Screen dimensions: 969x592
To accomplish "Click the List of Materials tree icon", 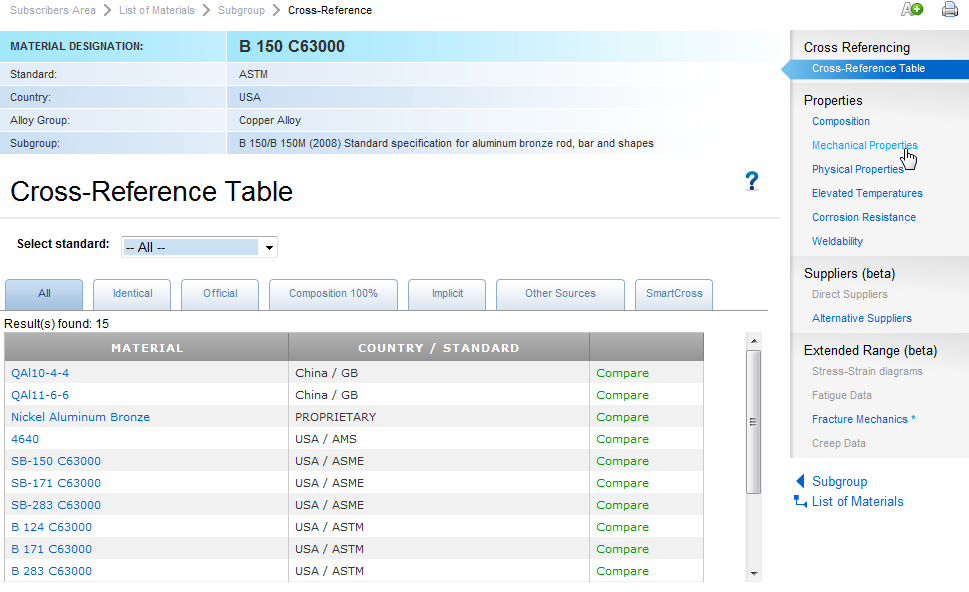I will 800,502.
